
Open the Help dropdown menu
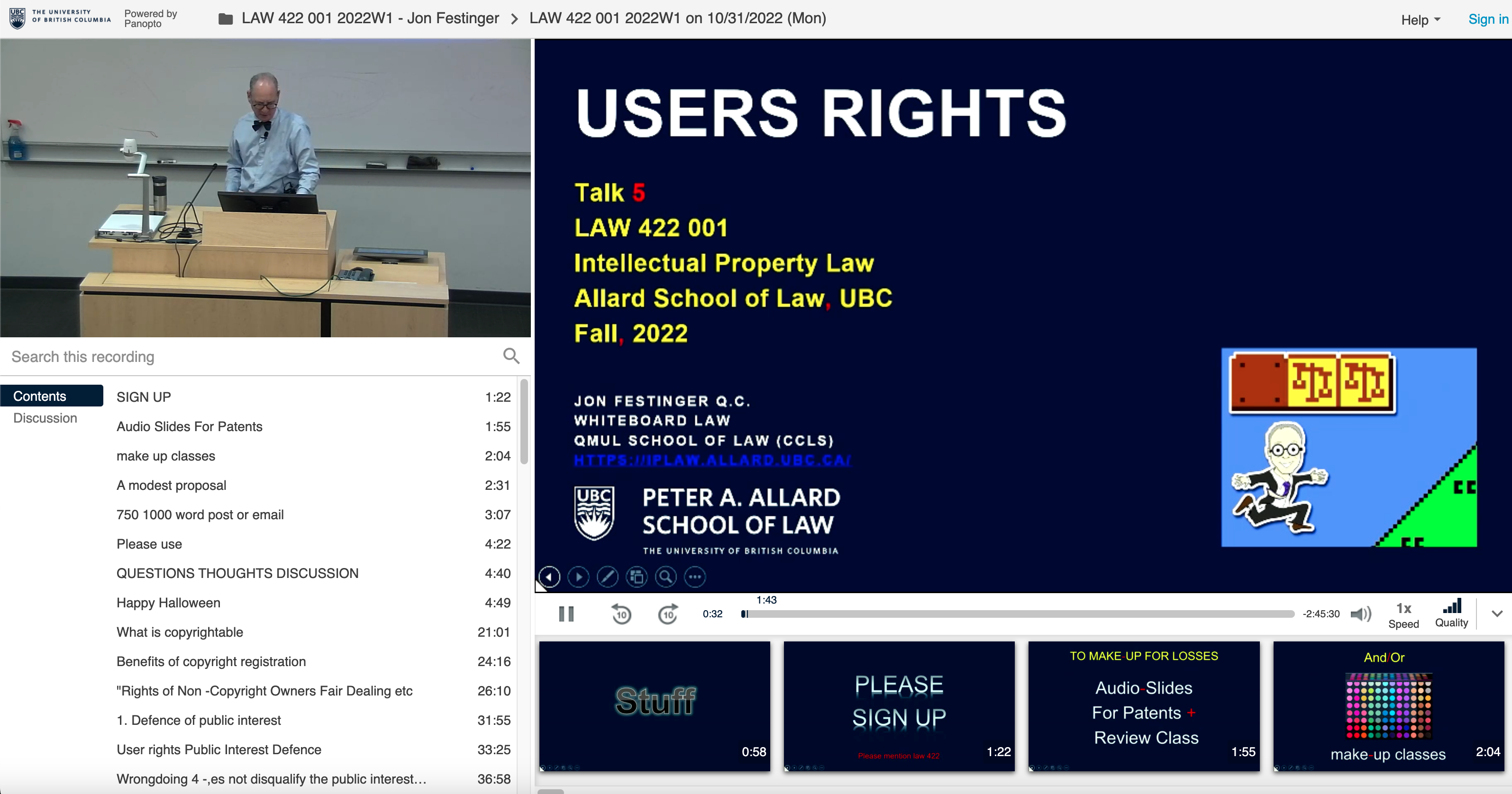[1421, 20]
